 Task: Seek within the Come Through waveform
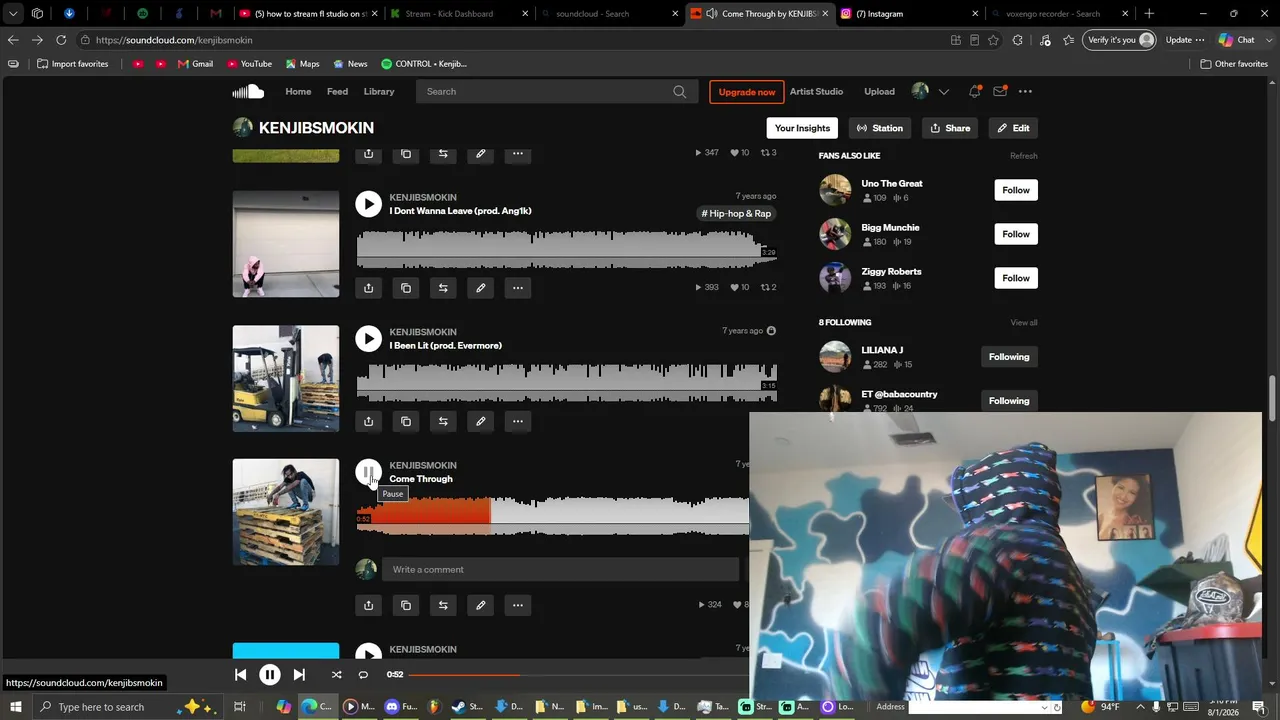[553, 515]
